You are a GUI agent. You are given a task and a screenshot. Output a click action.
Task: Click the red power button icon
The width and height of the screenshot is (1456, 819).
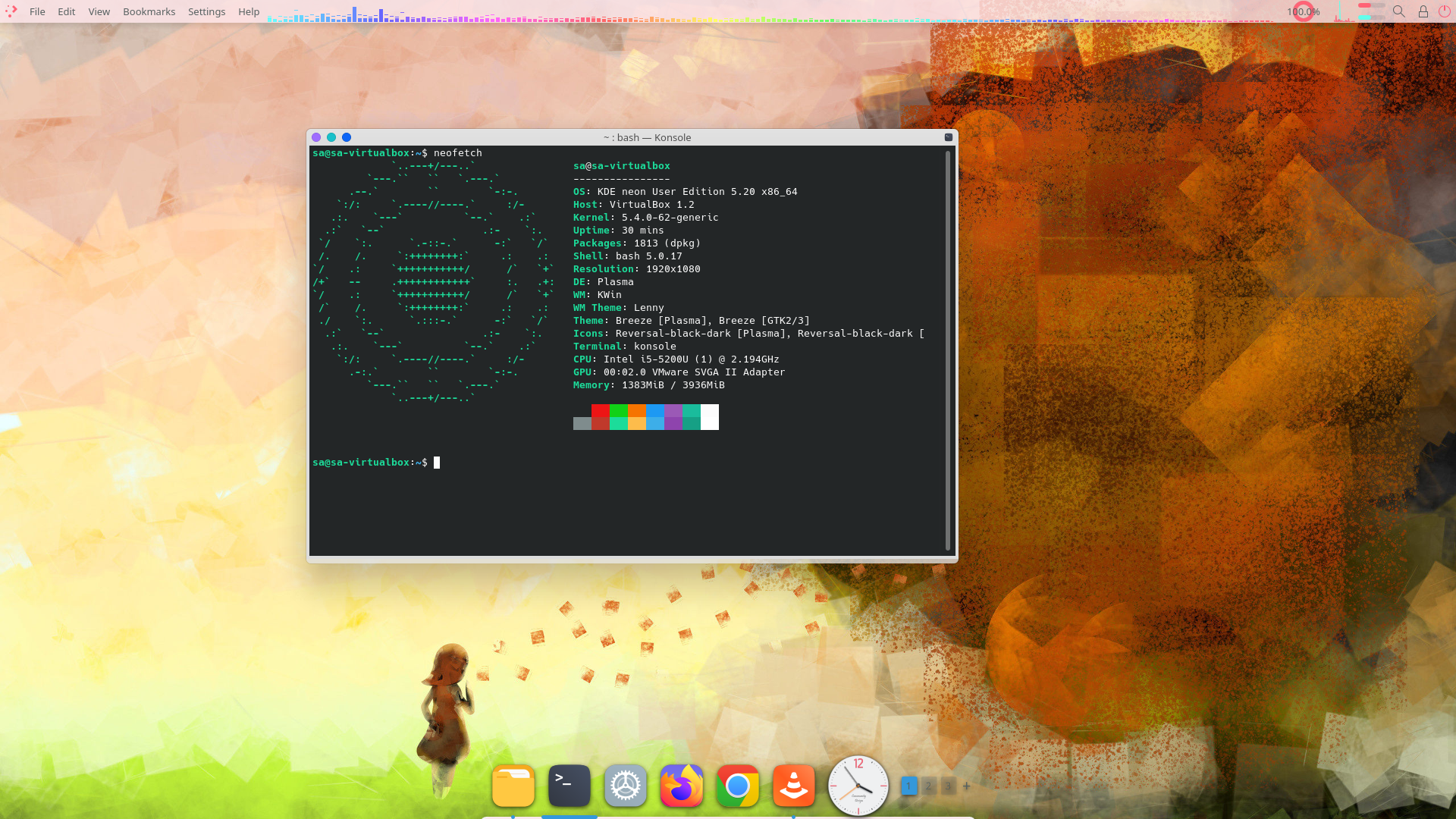click(1445, 11)
